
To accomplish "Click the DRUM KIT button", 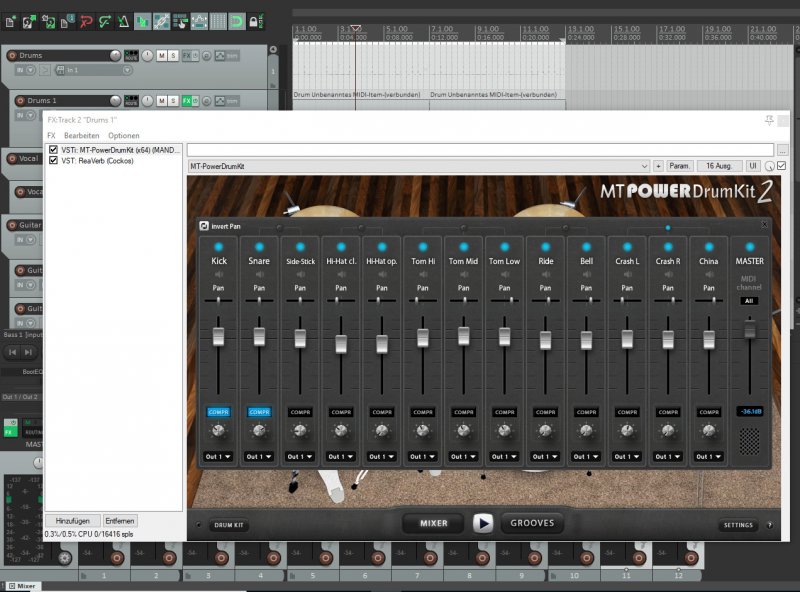I will 229,525.
